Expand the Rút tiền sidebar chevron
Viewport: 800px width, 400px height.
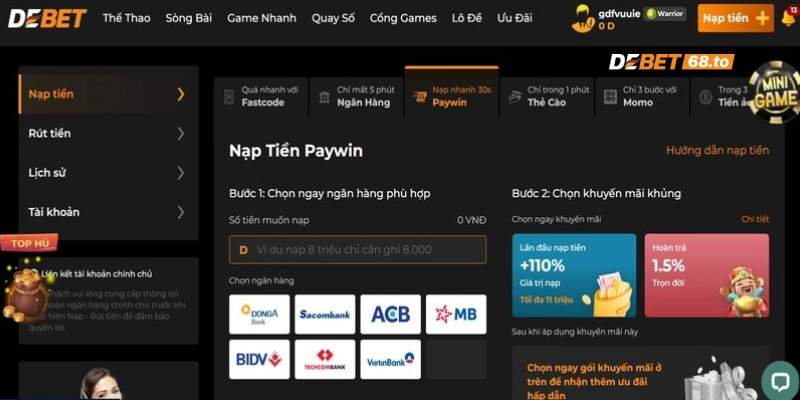pos(181,134)
